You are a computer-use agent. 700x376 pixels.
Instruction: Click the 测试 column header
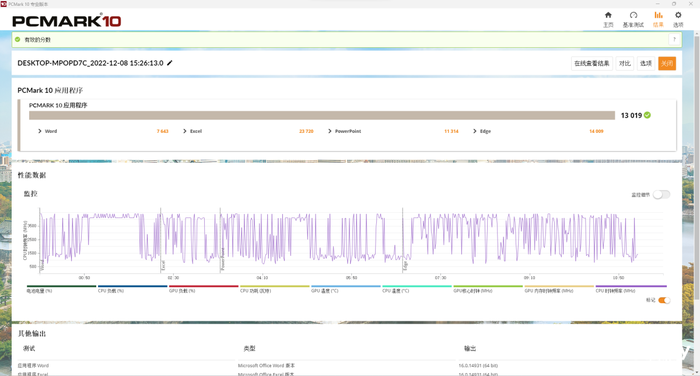[29, 348]
